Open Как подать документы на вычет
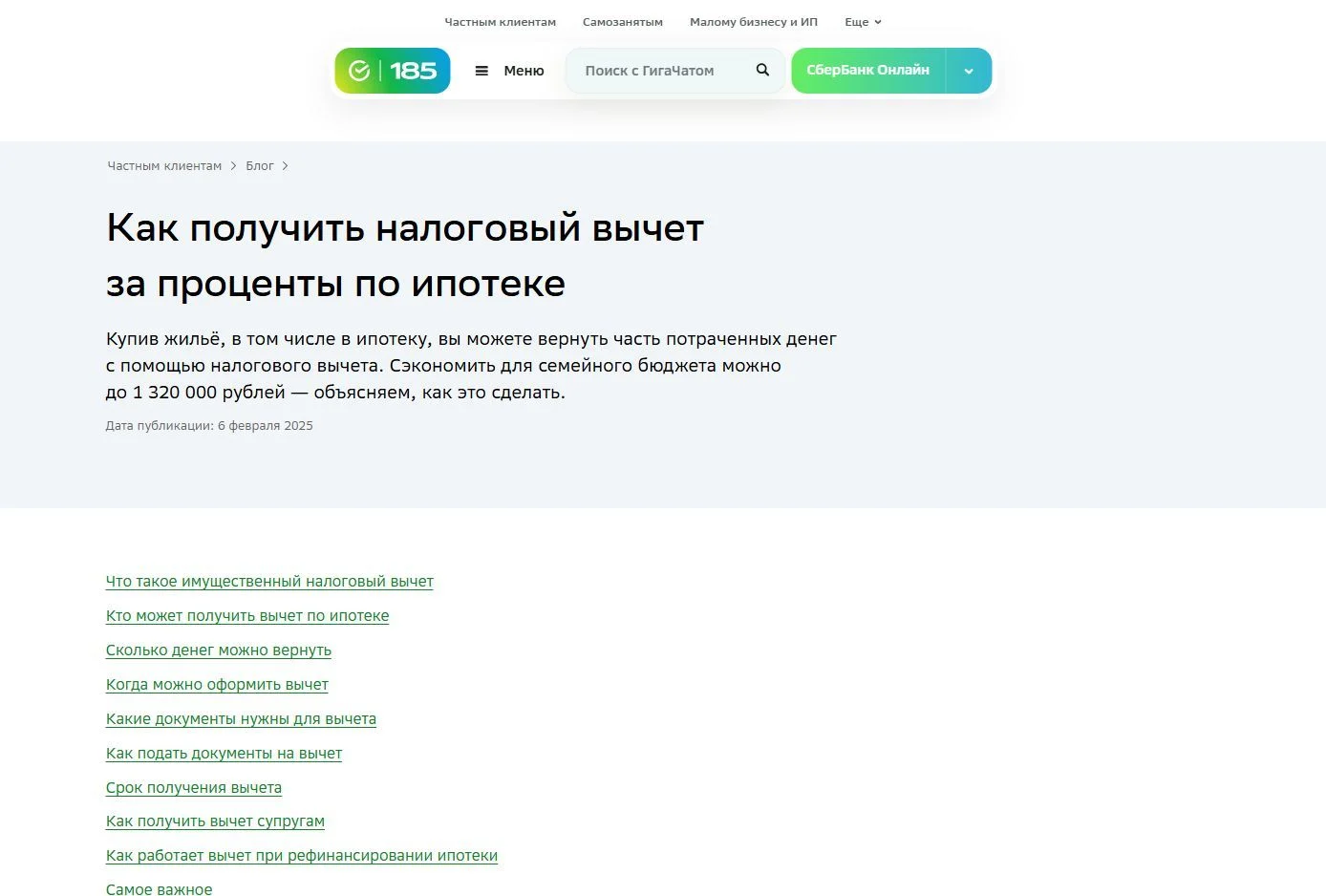Screen dimensions: 1326x896 [x=224, y=754]
